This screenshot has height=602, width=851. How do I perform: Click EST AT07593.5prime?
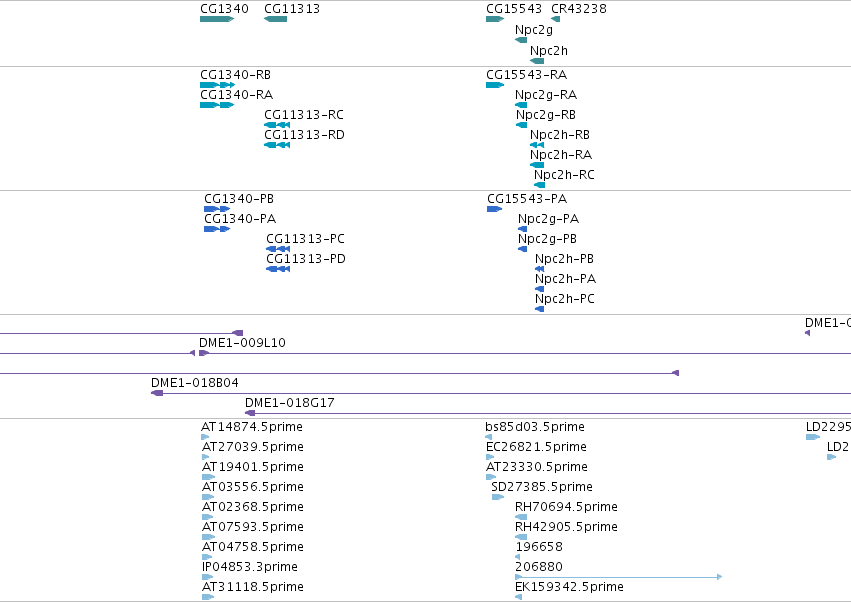(208, 537)
